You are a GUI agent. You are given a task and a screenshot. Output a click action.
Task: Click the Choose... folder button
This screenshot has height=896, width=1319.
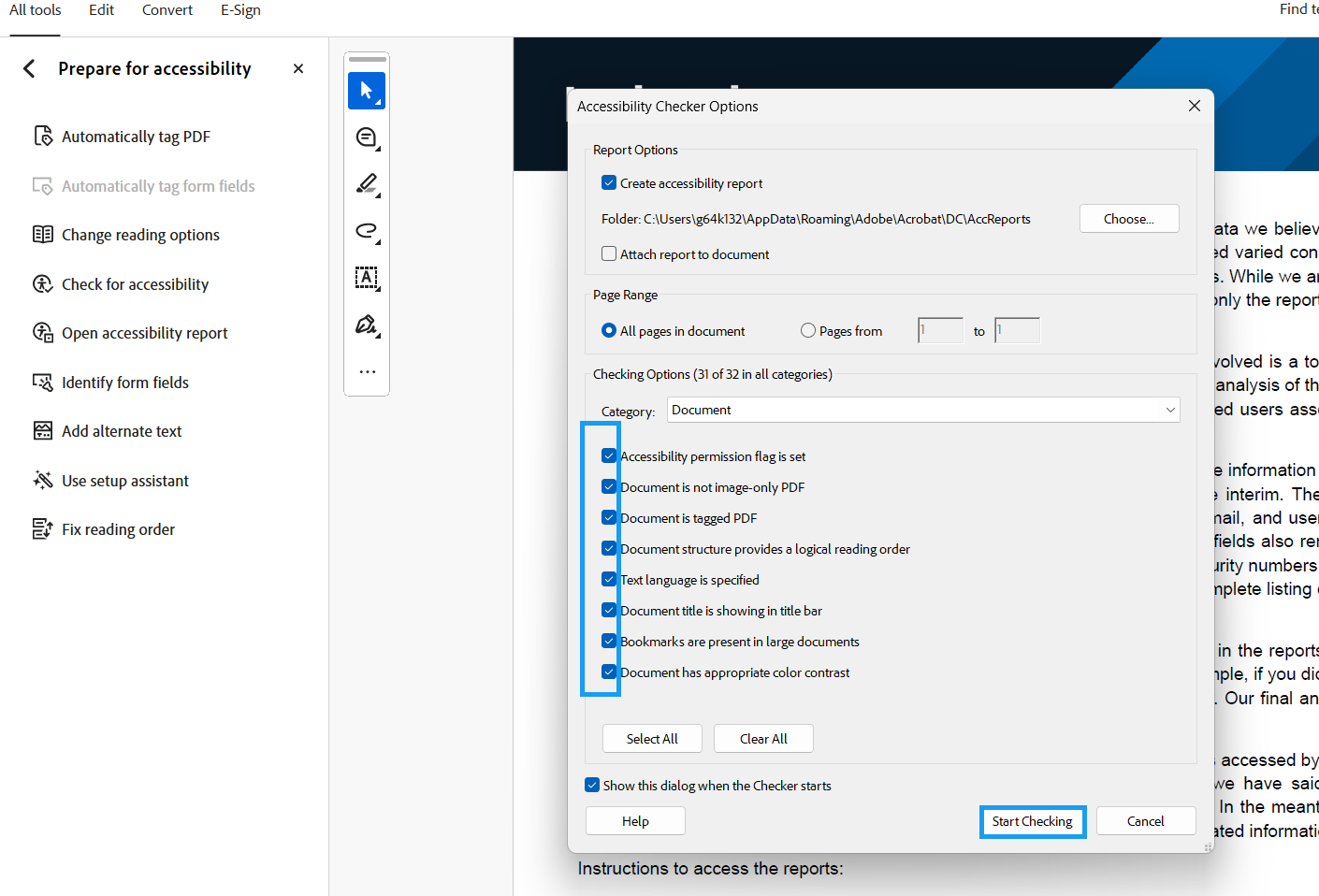[x=1129, y=218]
